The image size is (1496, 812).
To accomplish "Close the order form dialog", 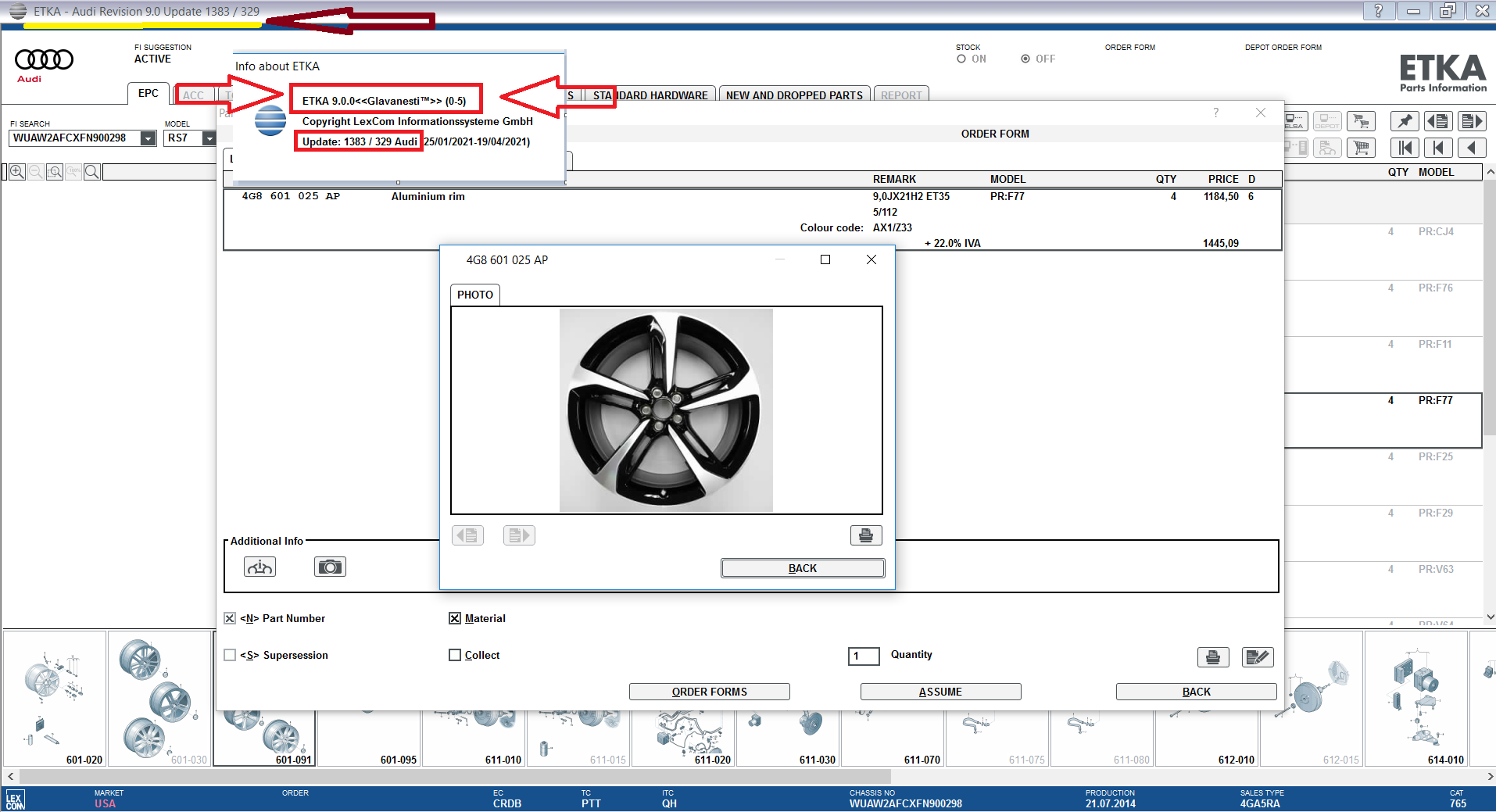I will pyautogui.click(x=1261, y=113).
